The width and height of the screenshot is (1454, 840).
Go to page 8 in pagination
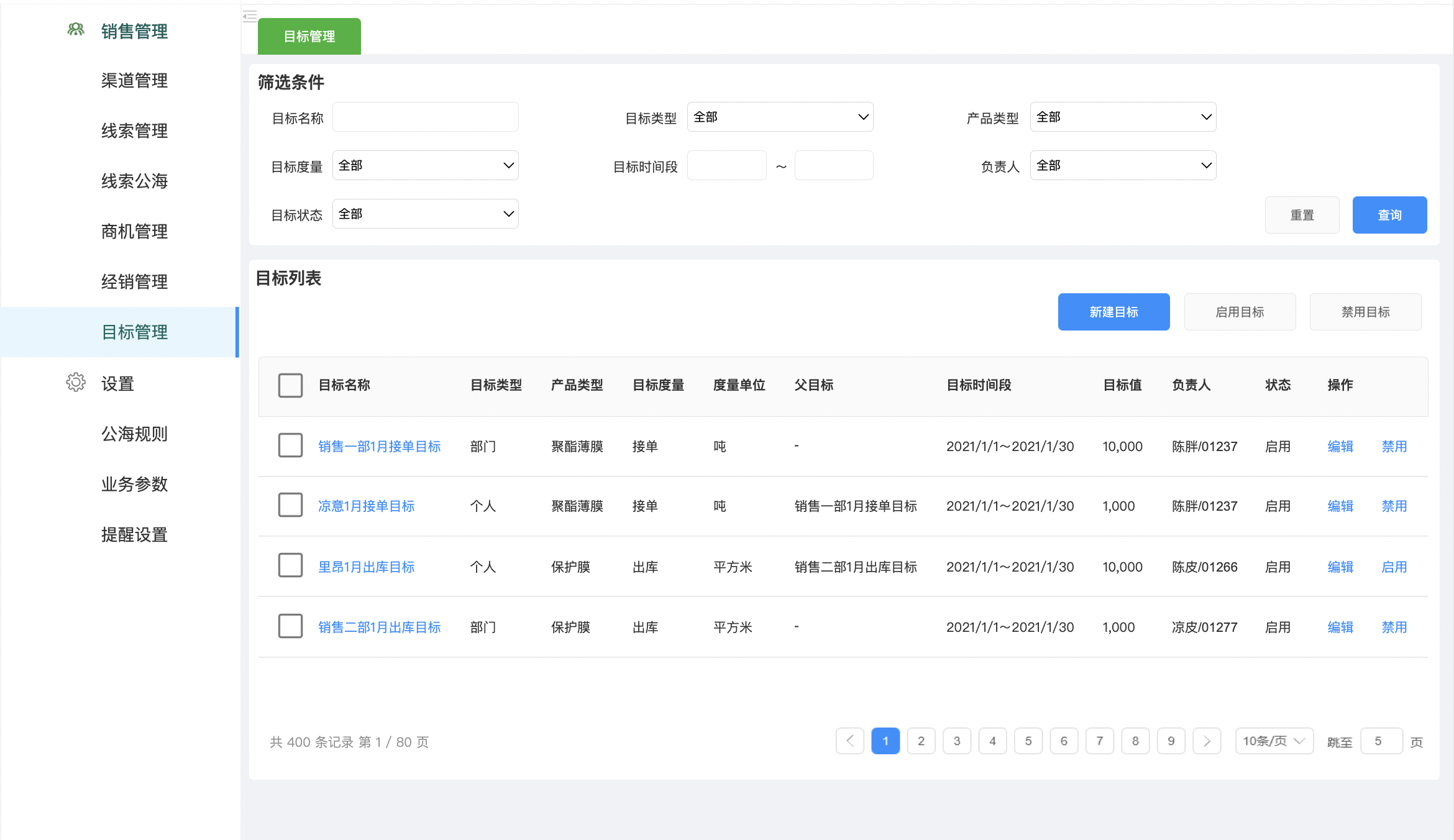[1135, 741]
